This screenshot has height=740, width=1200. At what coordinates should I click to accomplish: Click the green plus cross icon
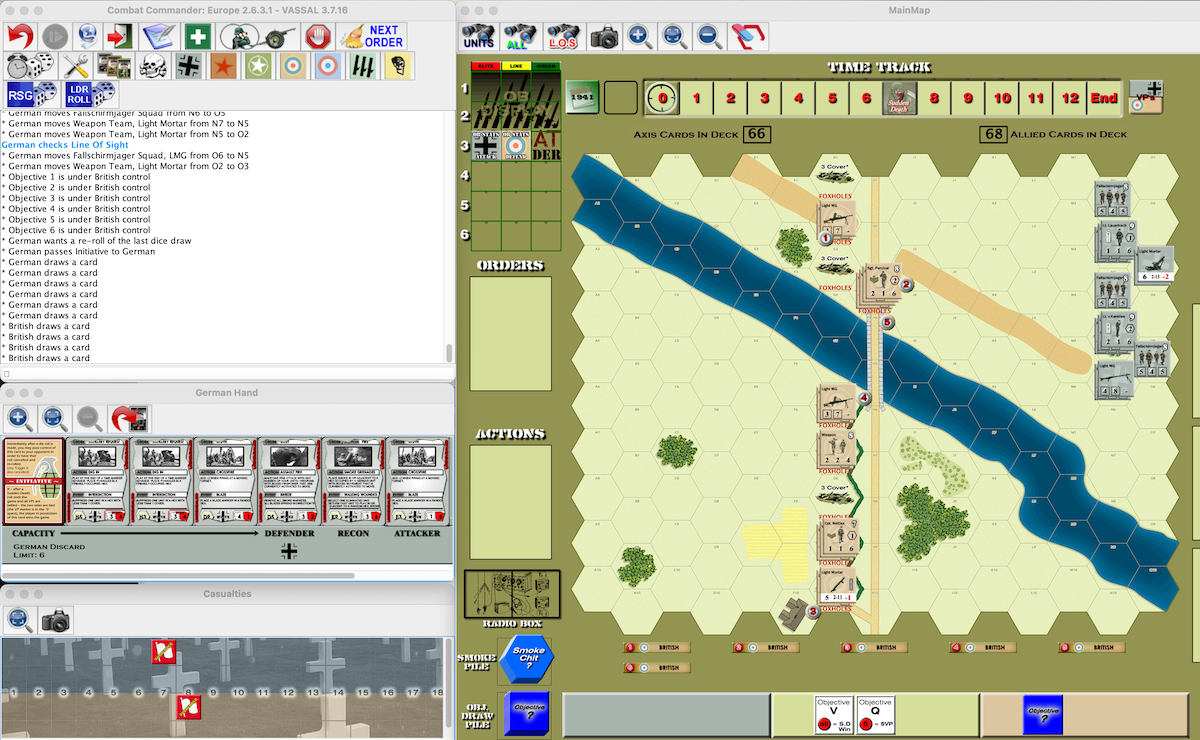pyautogui.click(x=198, y=36)
